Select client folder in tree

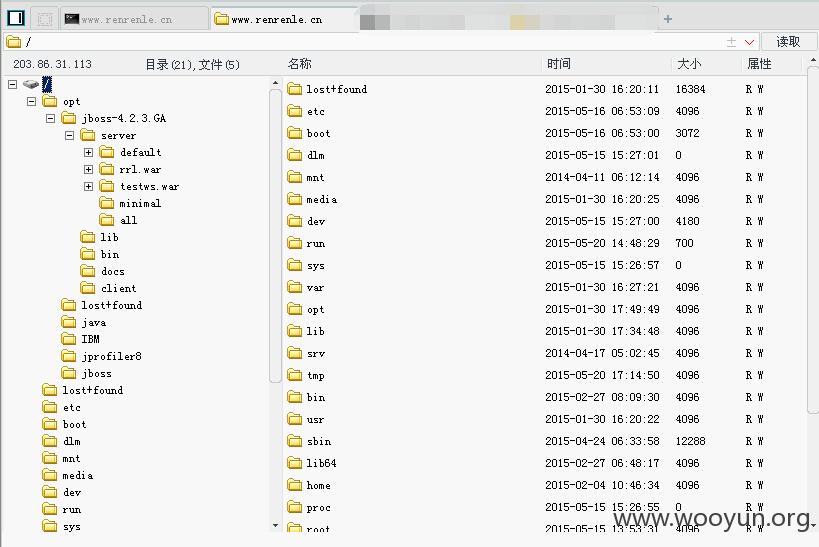click(x=109, y=288)
